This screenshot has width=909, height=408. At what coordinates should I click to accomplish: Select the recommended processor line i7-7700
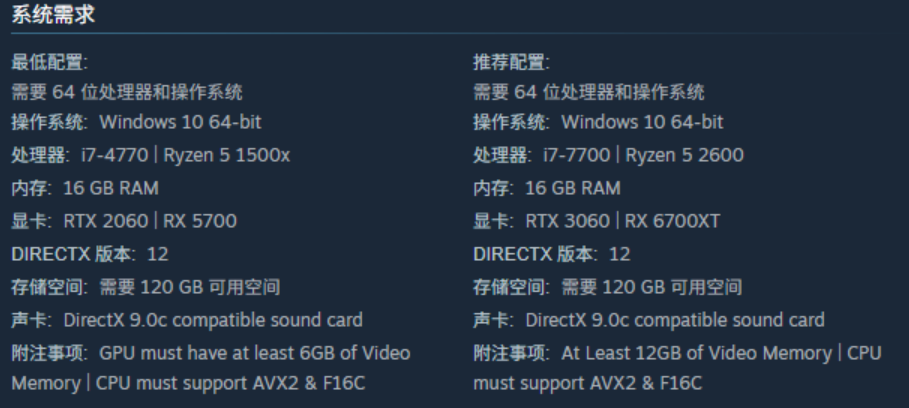click(608, 155)
